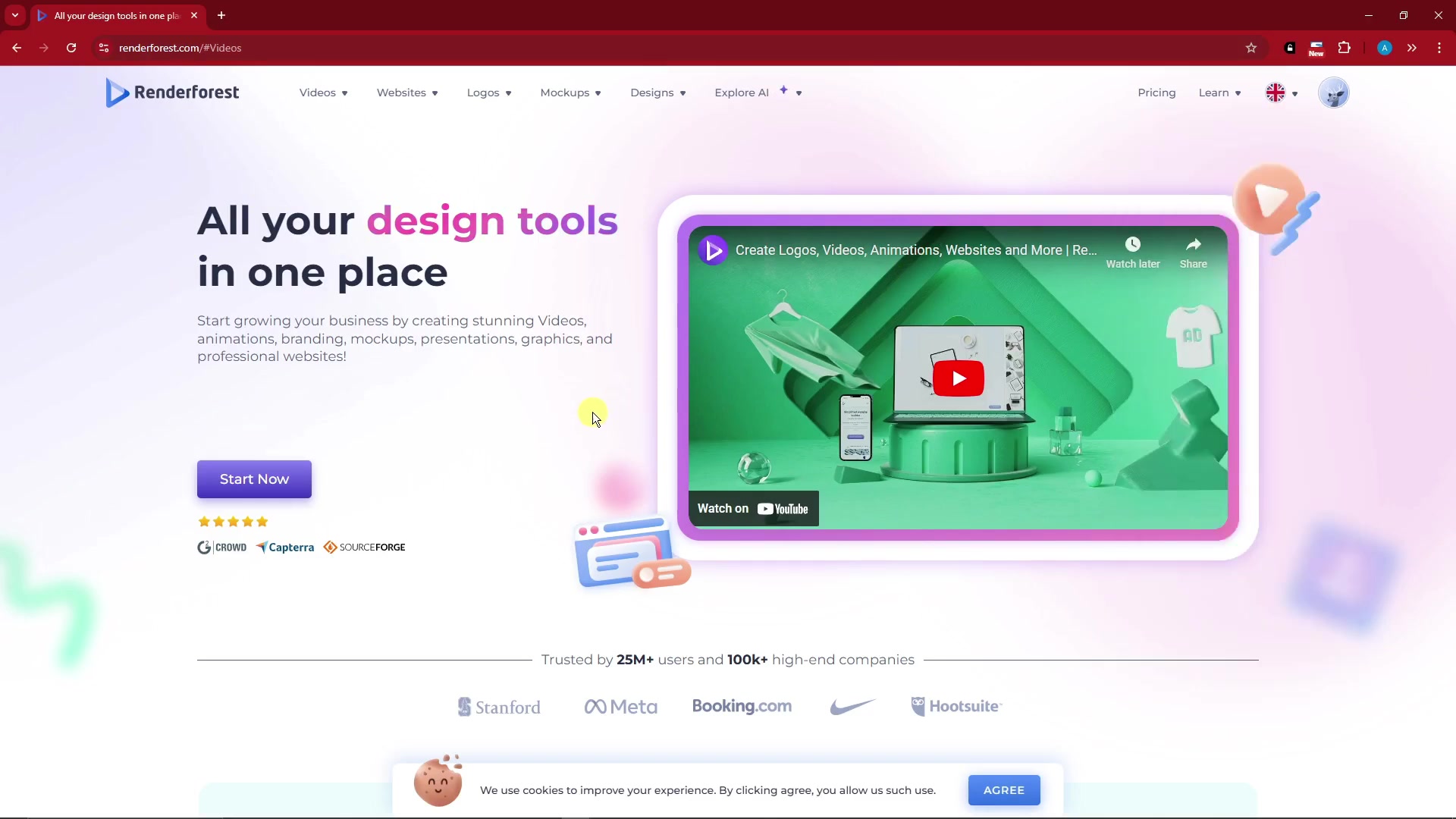Open the Learn dropdown

click(x=1219, y=93)
